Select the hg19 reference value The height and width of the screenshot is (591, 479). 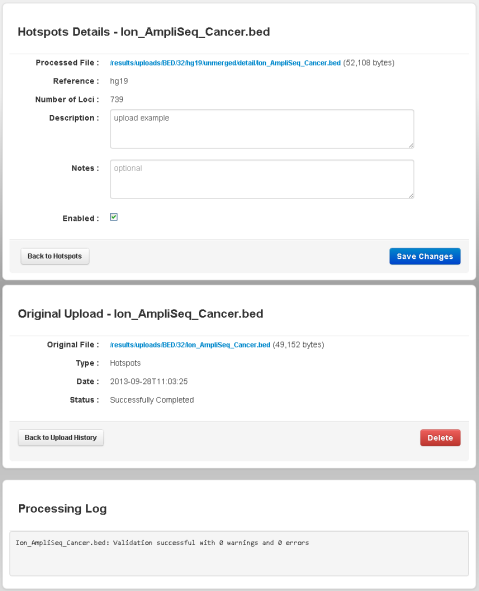pyautogui.click(x=119, y=81)
